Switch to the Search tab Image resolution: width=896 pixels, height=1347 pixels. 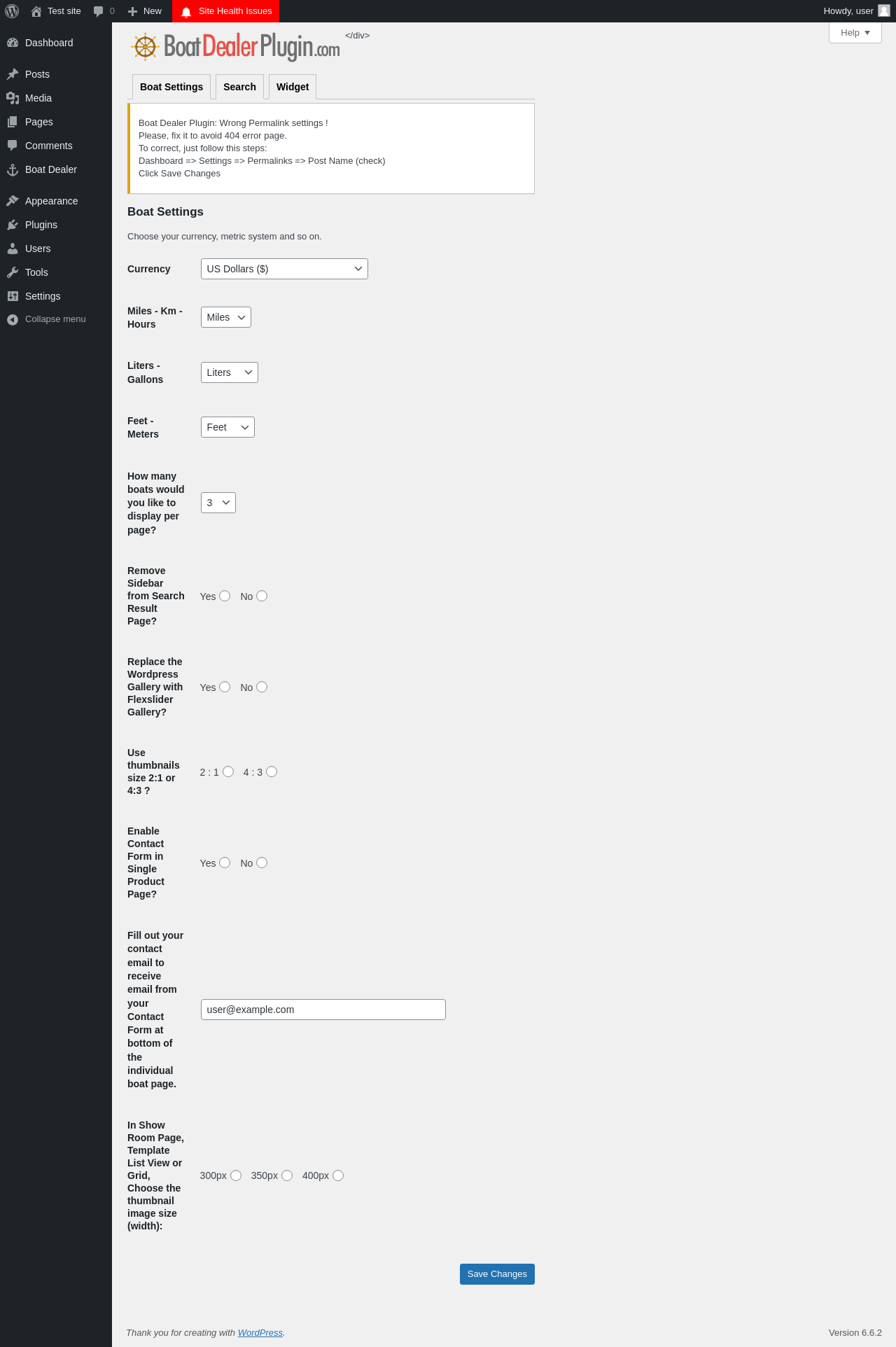[x=239, y=87]
